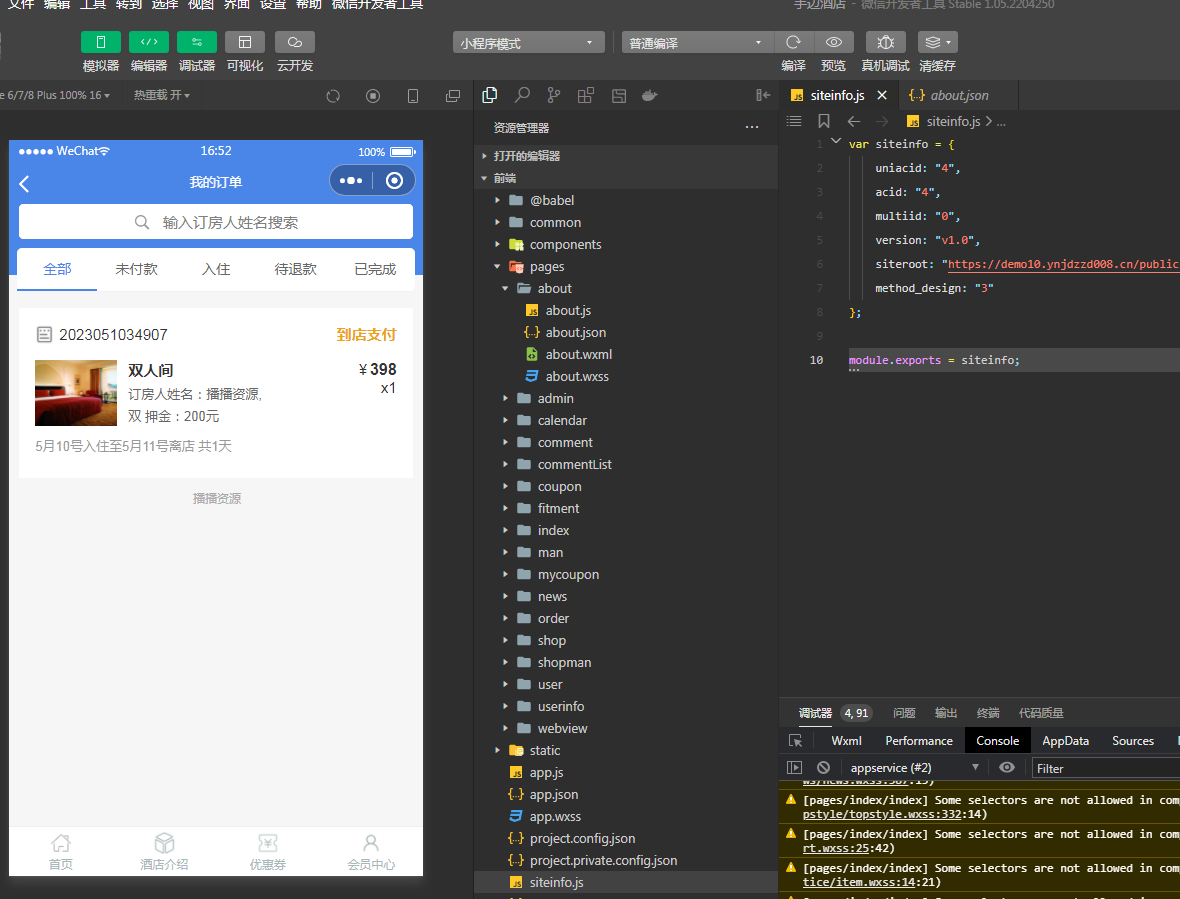Toggle the 预览 preview eye icon
The height and width of the screenshot is (899, 1180).
[834, 42]
